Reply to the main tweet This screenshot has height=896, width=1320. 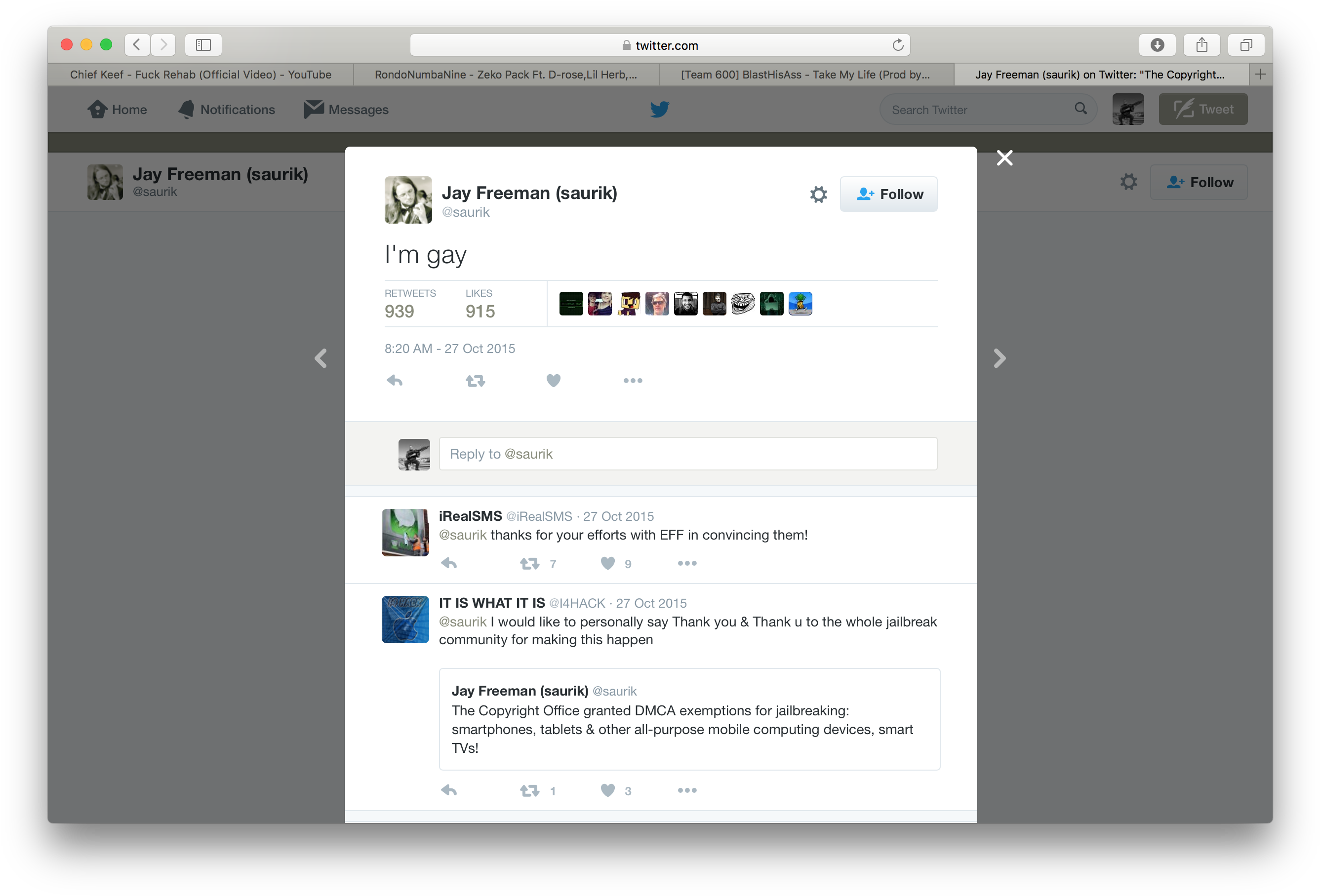click(x=395, y=381)
